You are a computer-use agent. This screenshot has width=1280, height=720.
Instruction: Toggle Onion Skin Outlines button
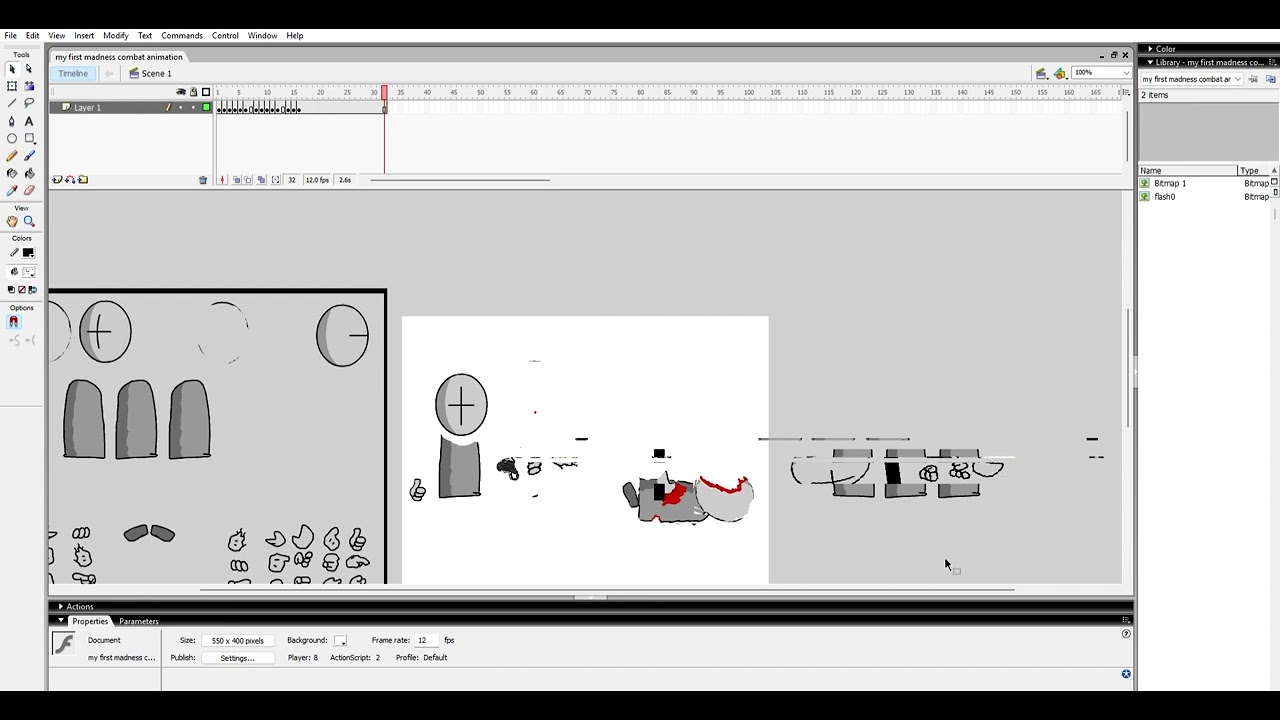[248, 180]
